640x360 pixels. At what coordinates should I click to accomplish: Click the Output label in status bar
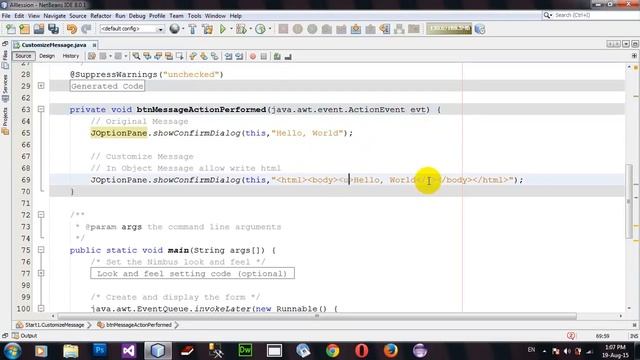[x=29, y=336]
